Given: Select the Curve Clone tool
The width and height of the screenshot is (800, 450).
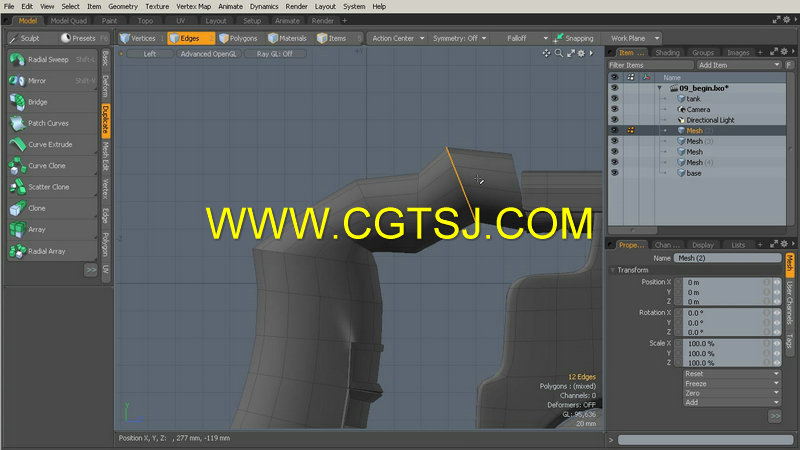Looking at the screenshot, I should click(x=52, y=166).
